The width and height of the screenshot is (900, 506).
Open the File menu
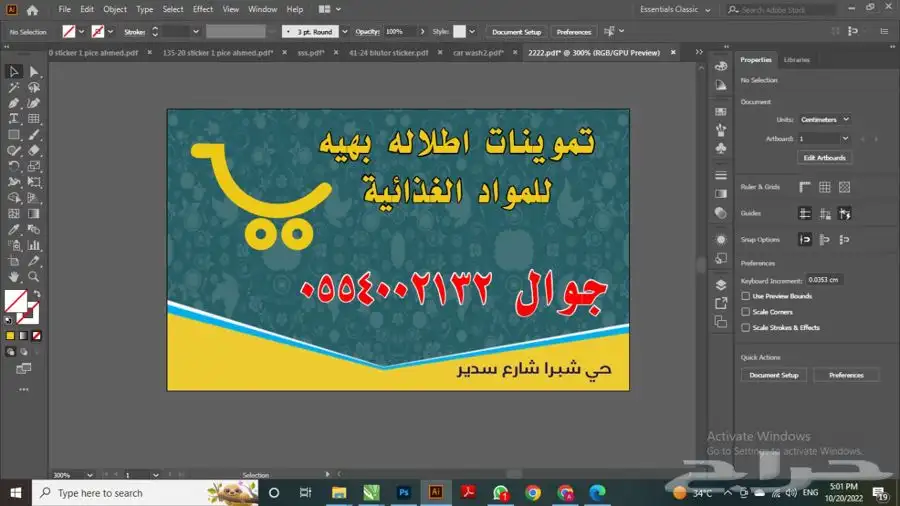(64, 10)
